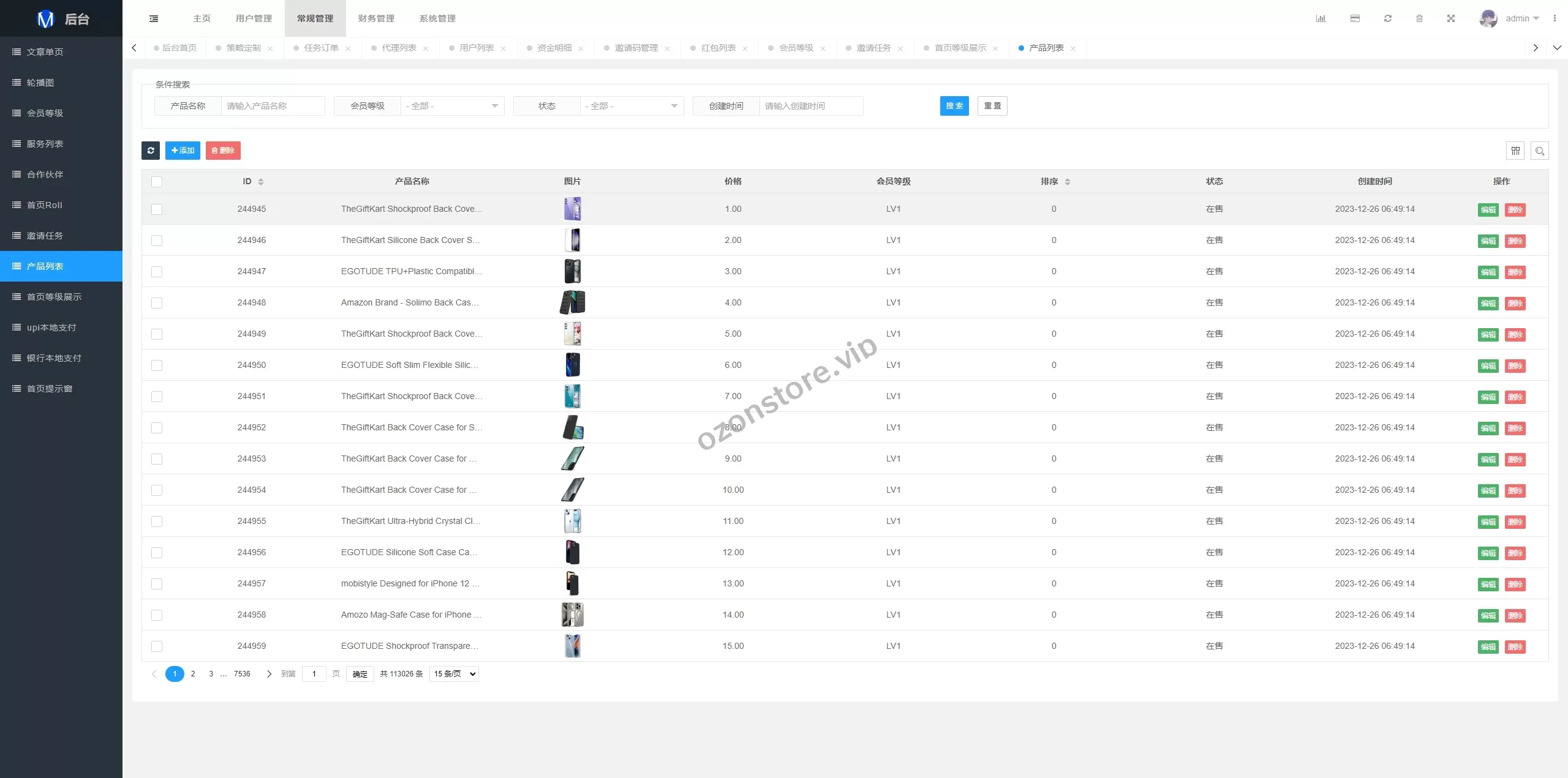Select checkbox for product ID 244947
Image resolution: width=1568 pixels, height=778 pixels.
pos(157,272)
